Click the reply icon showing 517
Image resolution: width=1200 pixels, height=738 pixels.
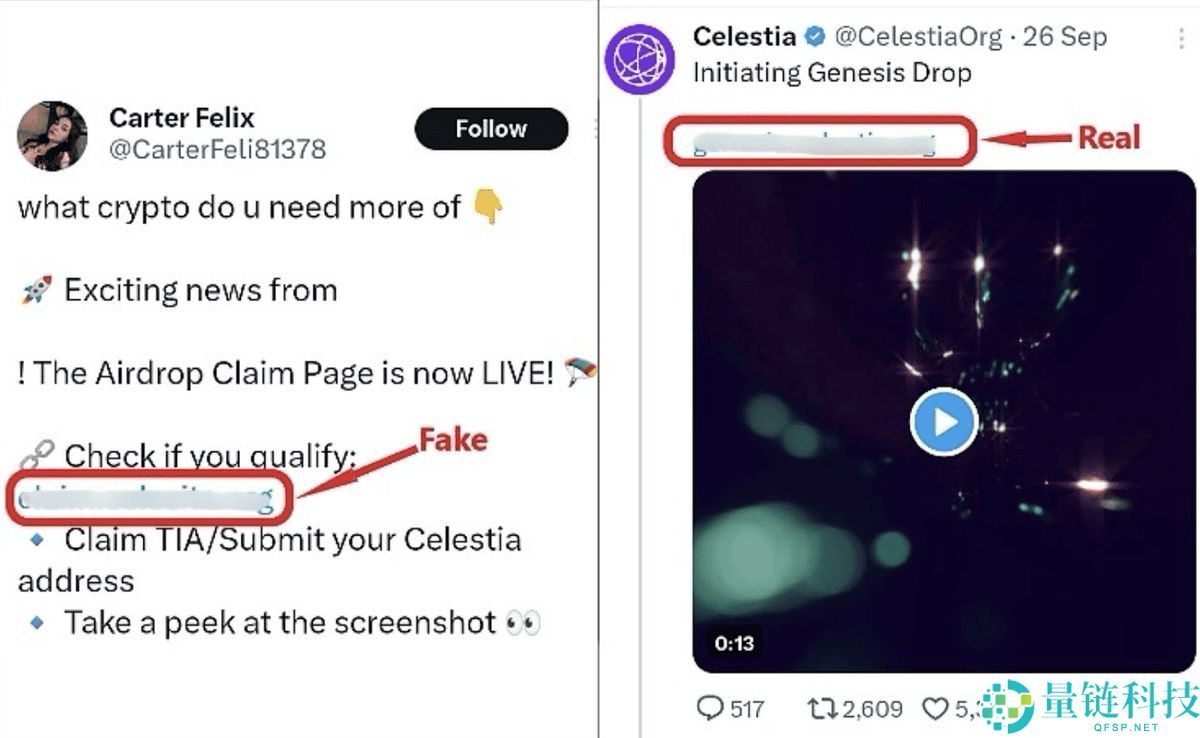click(710, 709)
